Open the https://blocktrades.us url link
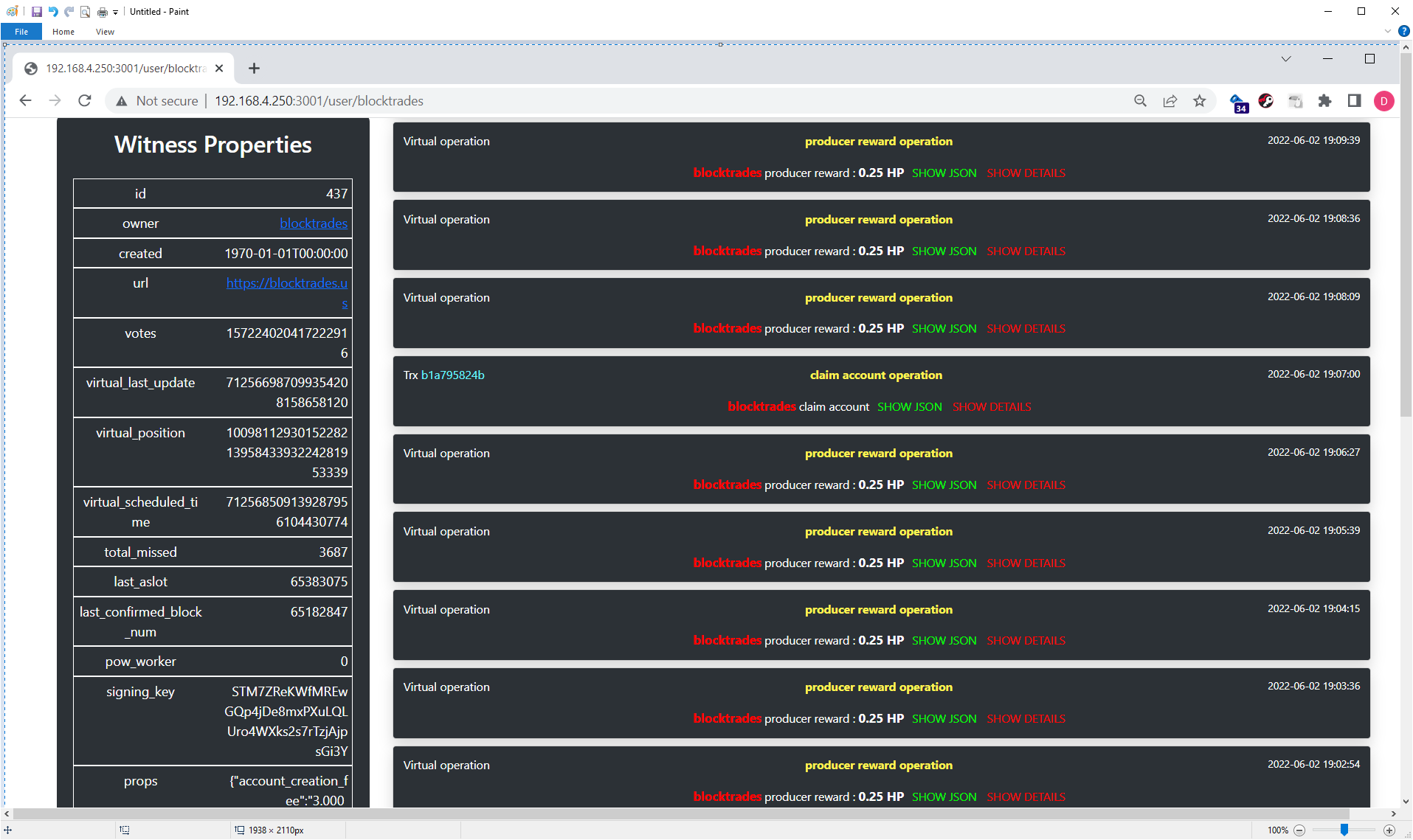This screenshot has height=840, width=1413. click(x=287, y=293)
